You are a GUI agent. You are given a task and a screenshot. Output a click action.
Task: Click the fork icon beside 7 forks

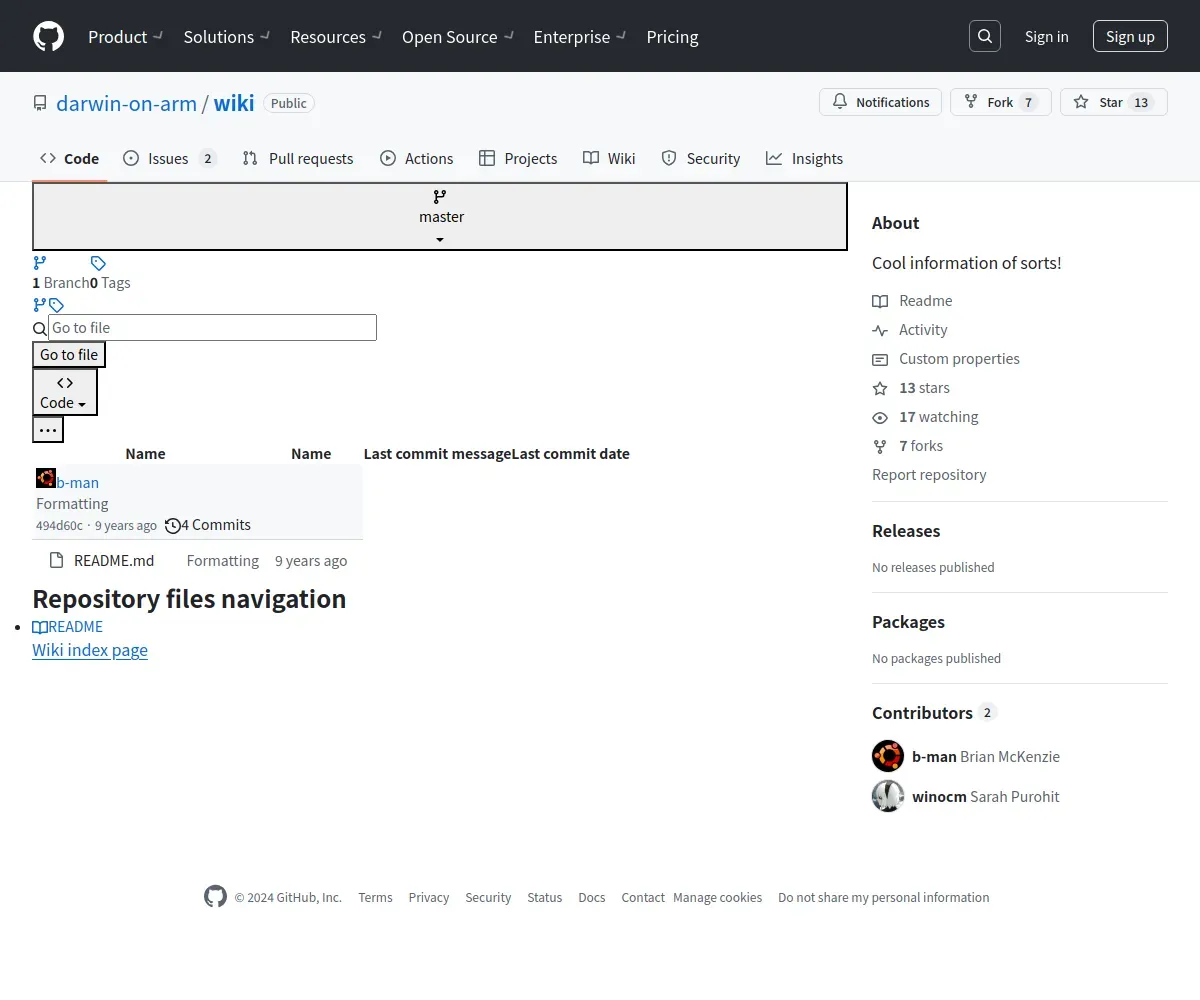coord(880,446)
